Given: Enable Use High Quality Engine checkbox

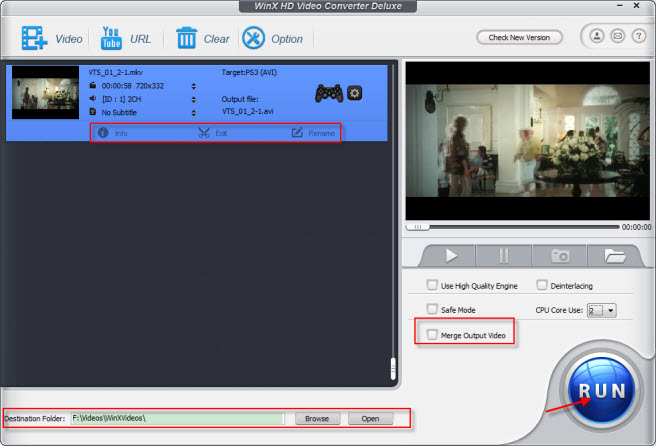Looking at the screenshot, I should click(432, 285).
